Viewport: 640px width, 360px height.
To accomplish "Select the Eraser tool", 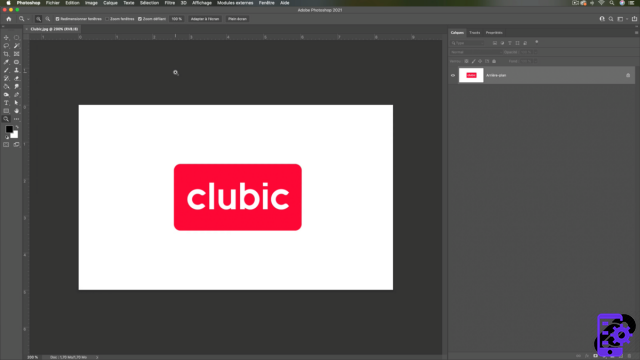I will [x=17, y=78].
